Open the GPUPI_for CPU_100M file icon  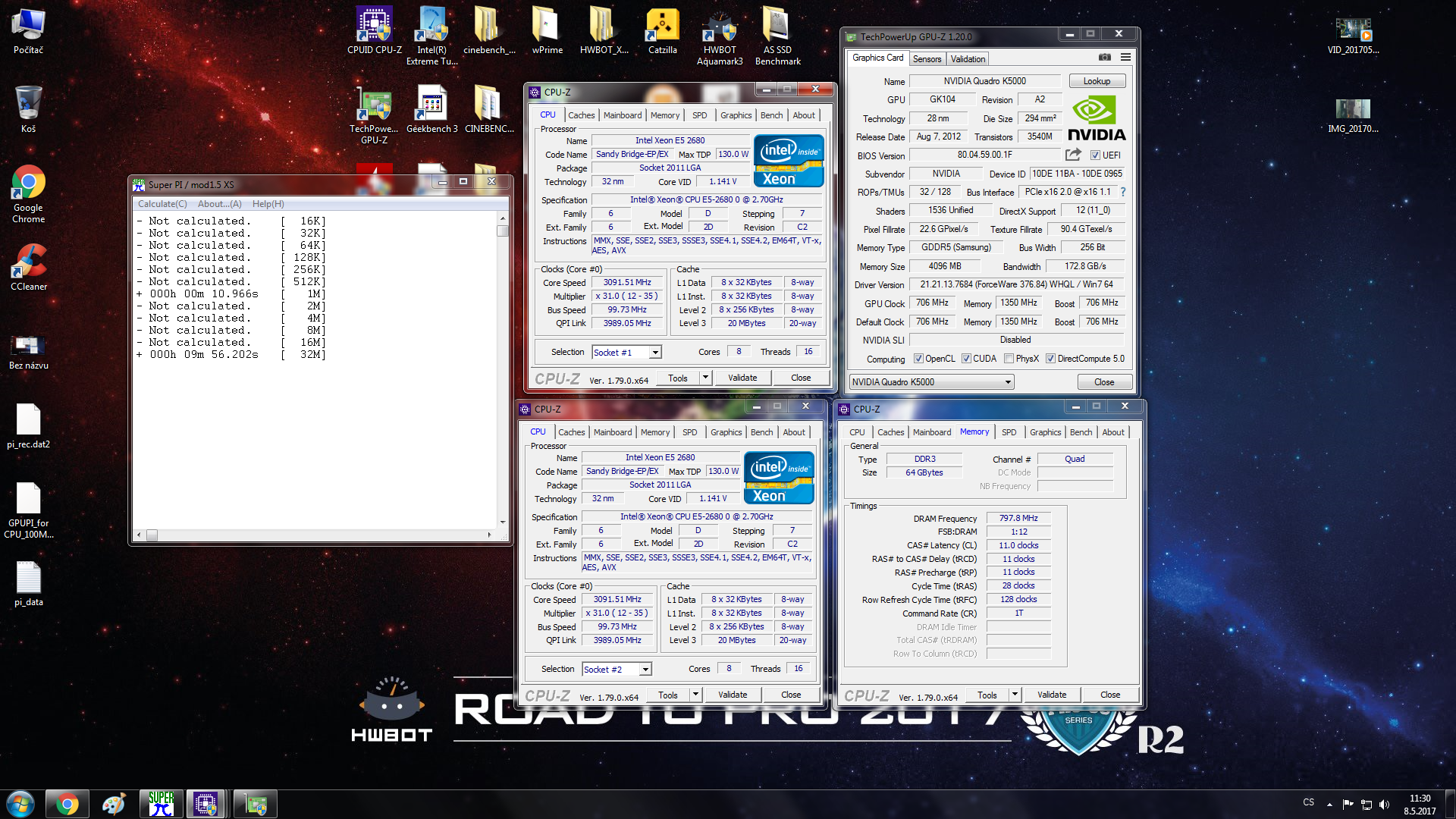28,510
